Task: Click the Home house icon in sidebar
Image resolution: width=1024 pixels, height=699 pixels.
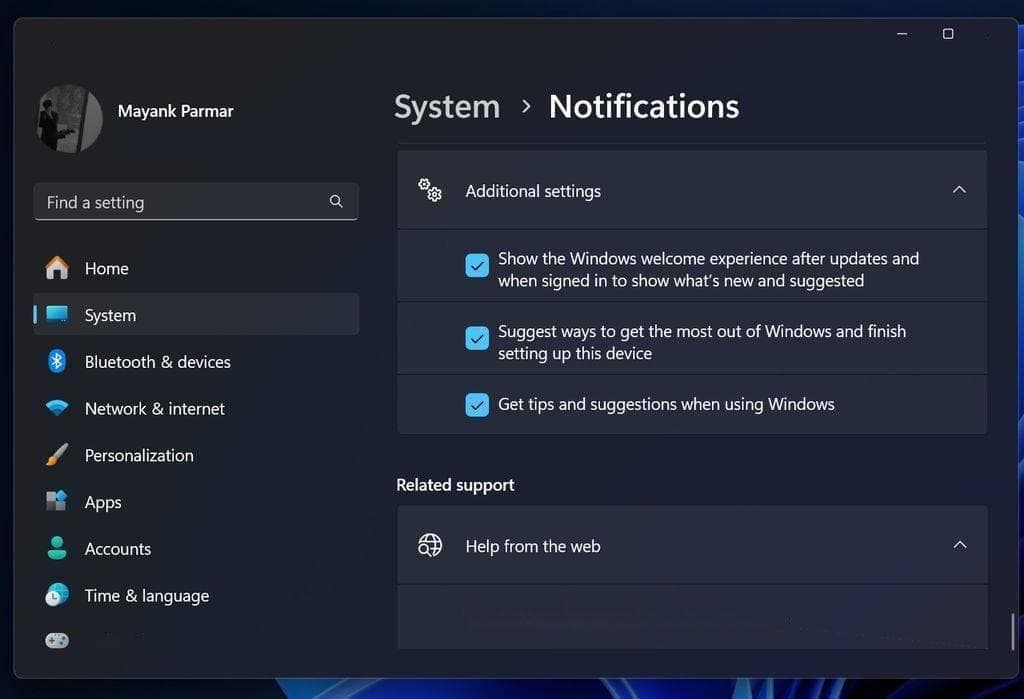Action: tap(57, 268)
